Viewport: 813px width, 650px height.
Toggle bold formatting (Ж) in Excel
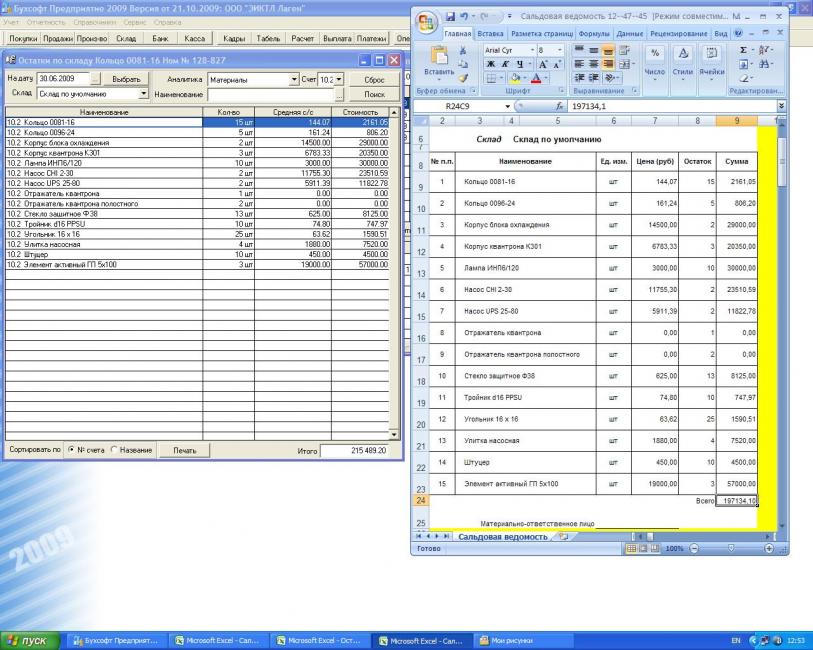pyautogui.click(x=488, y=64)
